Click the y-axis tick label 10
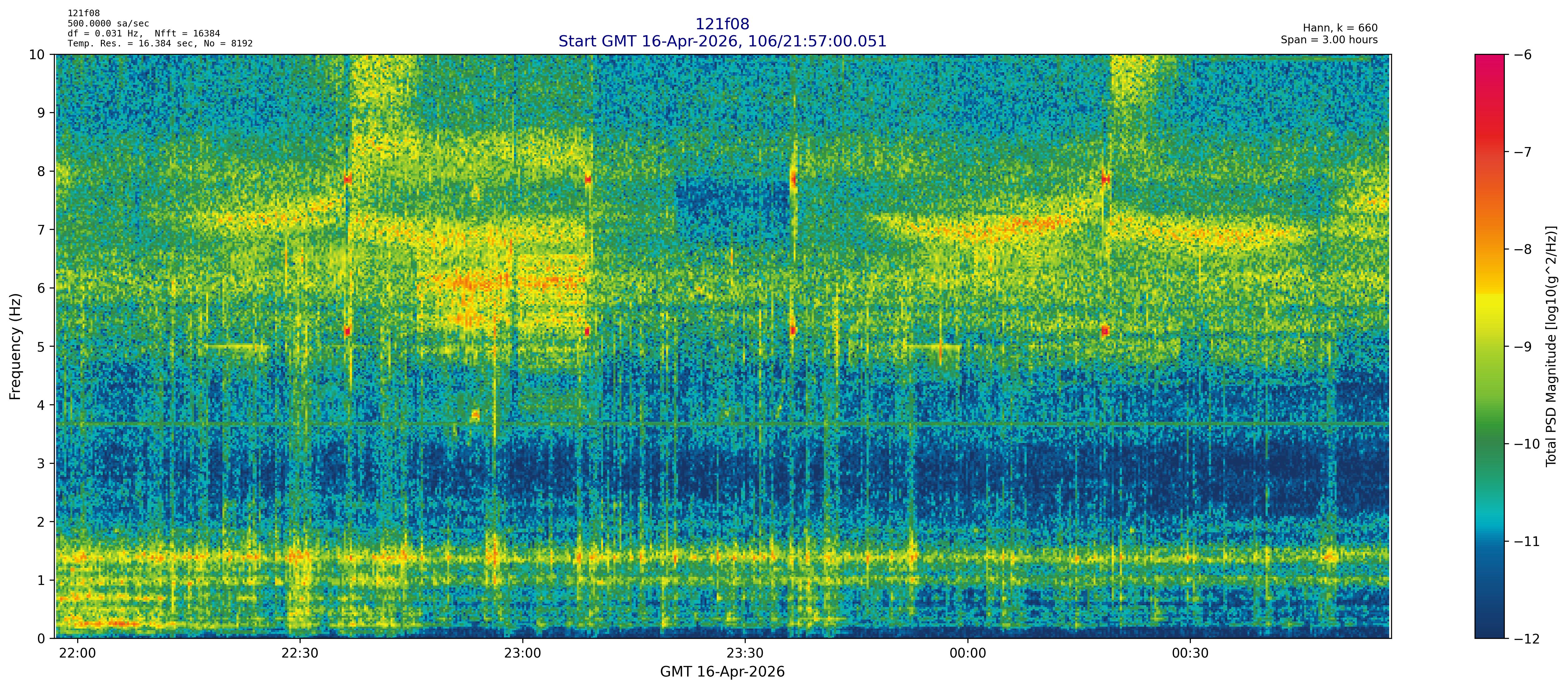 coord(36,55)
